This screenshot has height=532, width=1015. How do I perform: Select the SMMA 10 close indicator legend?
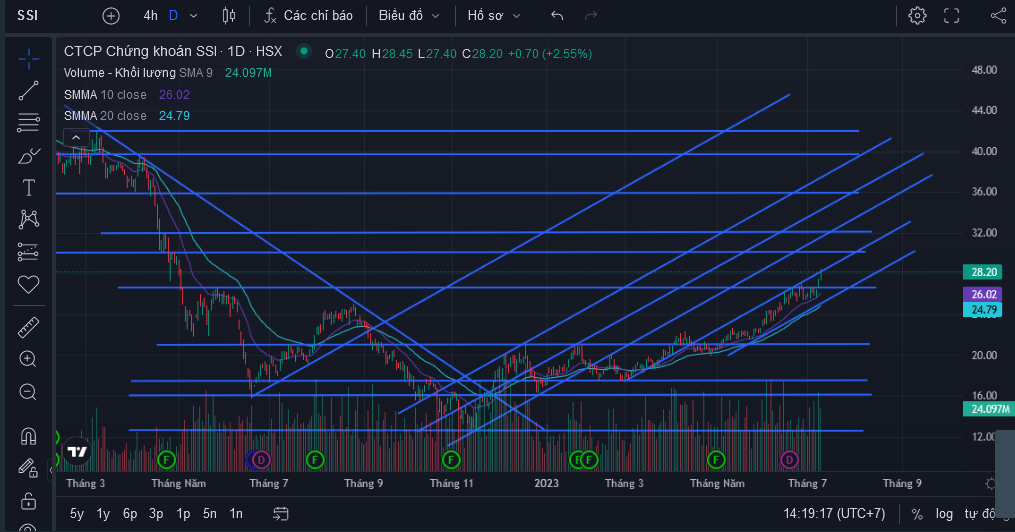tap(106, 95)
